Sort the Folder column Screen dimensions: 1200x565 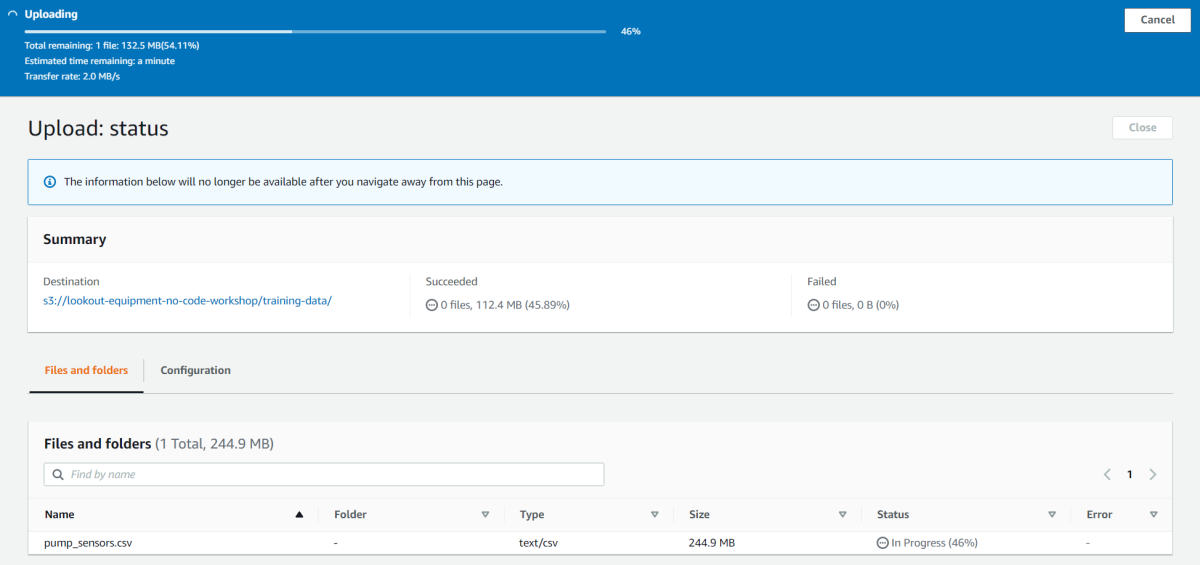(485, 515)
